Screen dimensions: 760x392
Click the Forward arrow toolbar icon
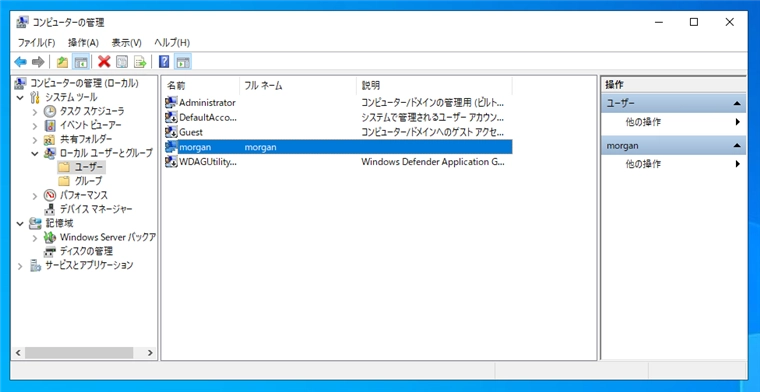point(38,62)
